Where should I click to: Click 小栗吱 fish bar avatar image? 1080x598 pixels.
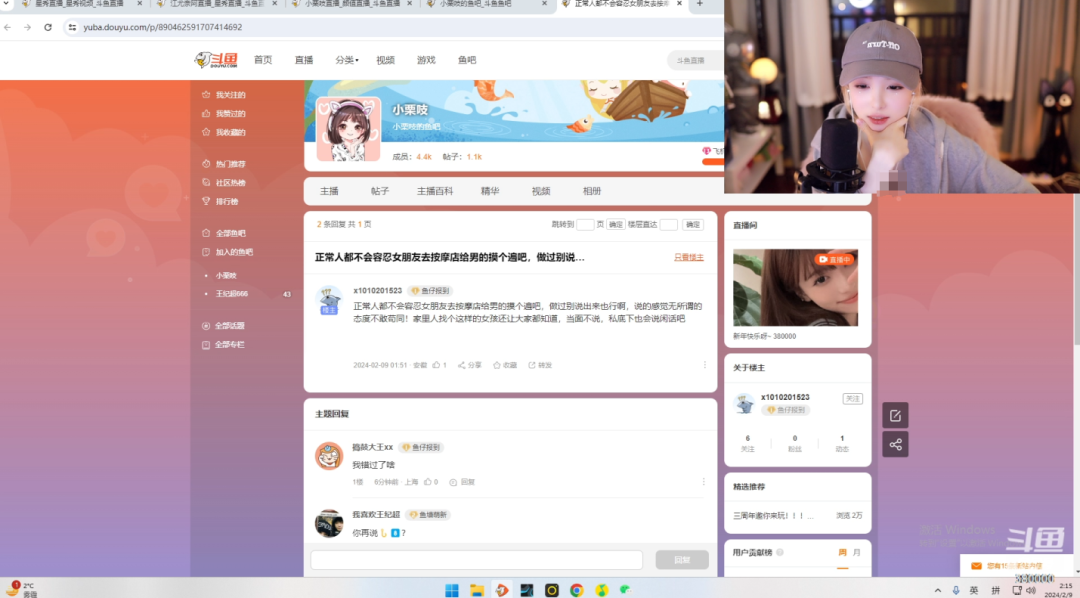(349, 130)
